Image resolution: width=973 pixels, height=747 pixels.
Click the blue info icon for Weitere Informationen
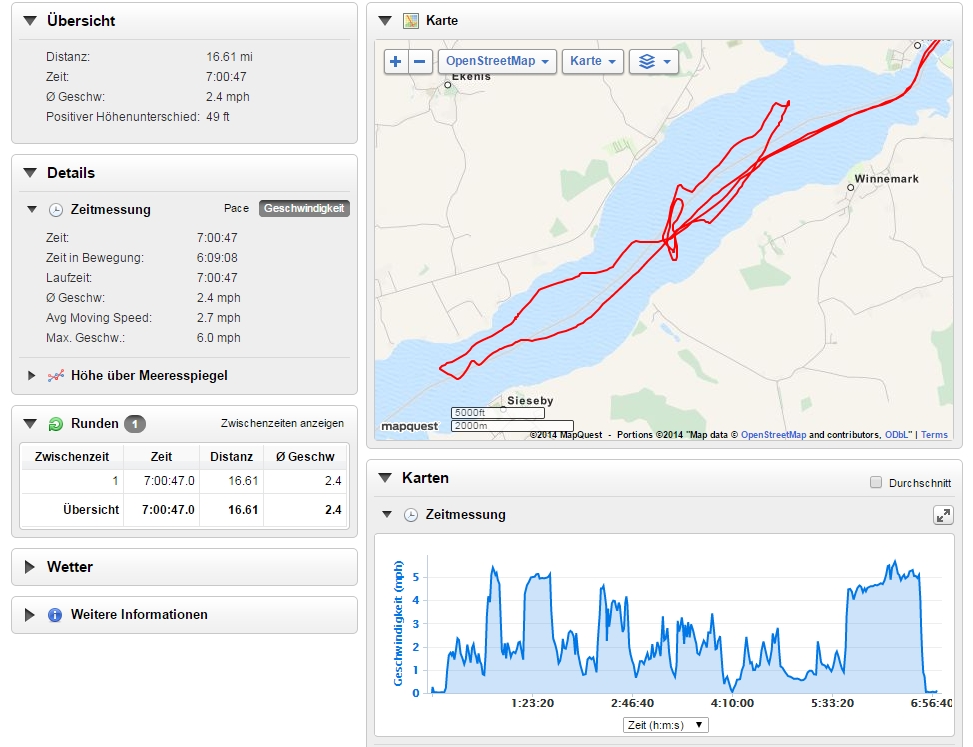click(56, 615)
